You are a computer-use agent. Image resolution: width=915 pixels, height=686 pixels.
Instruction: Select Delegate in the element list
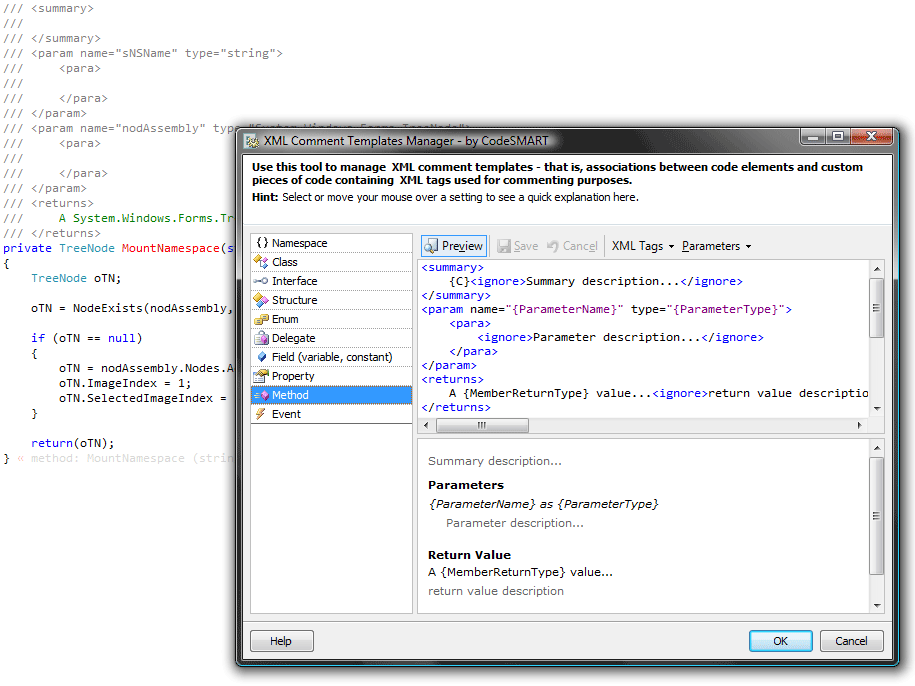331,338
